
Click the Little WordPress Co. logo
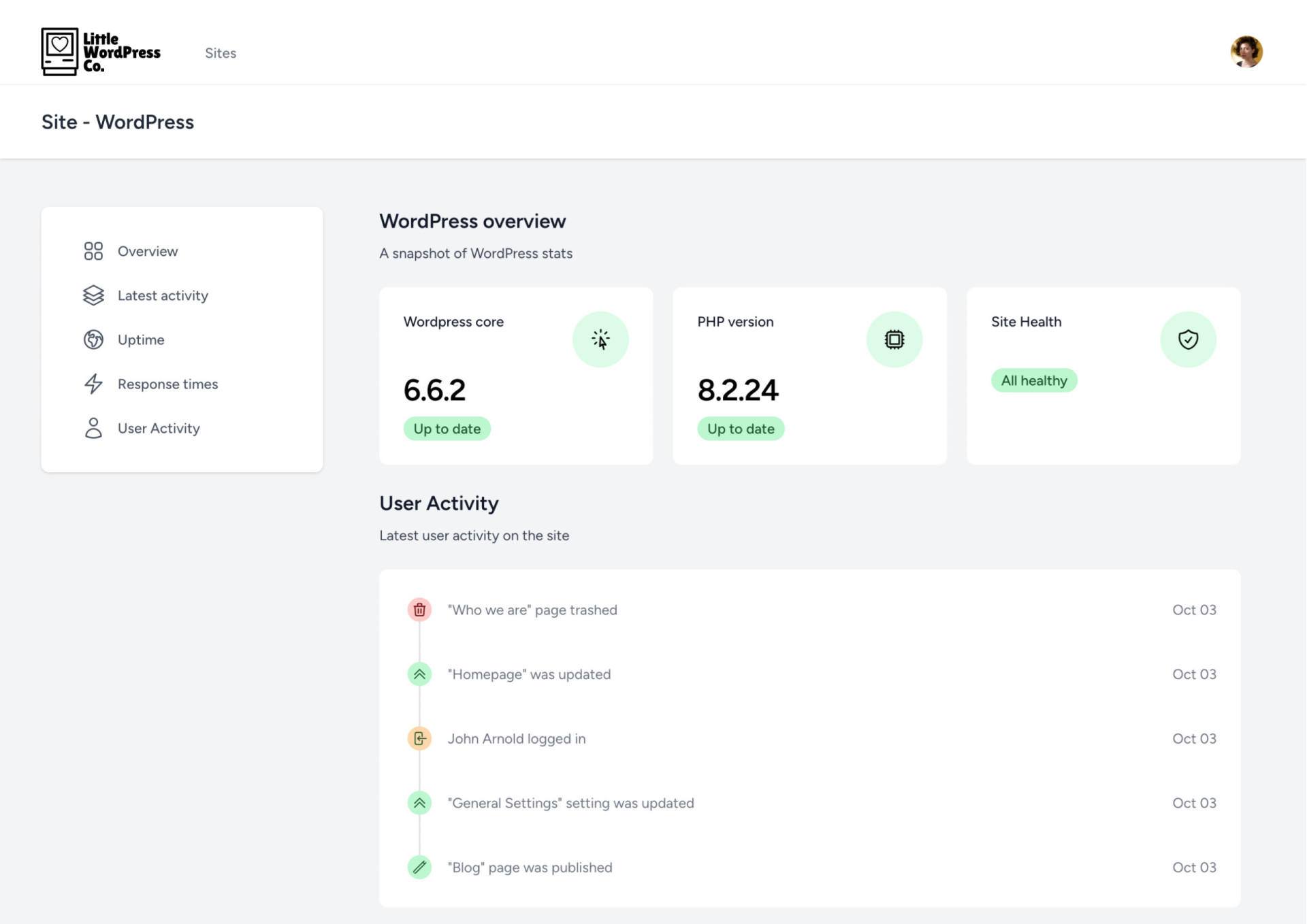coord(101,52)
